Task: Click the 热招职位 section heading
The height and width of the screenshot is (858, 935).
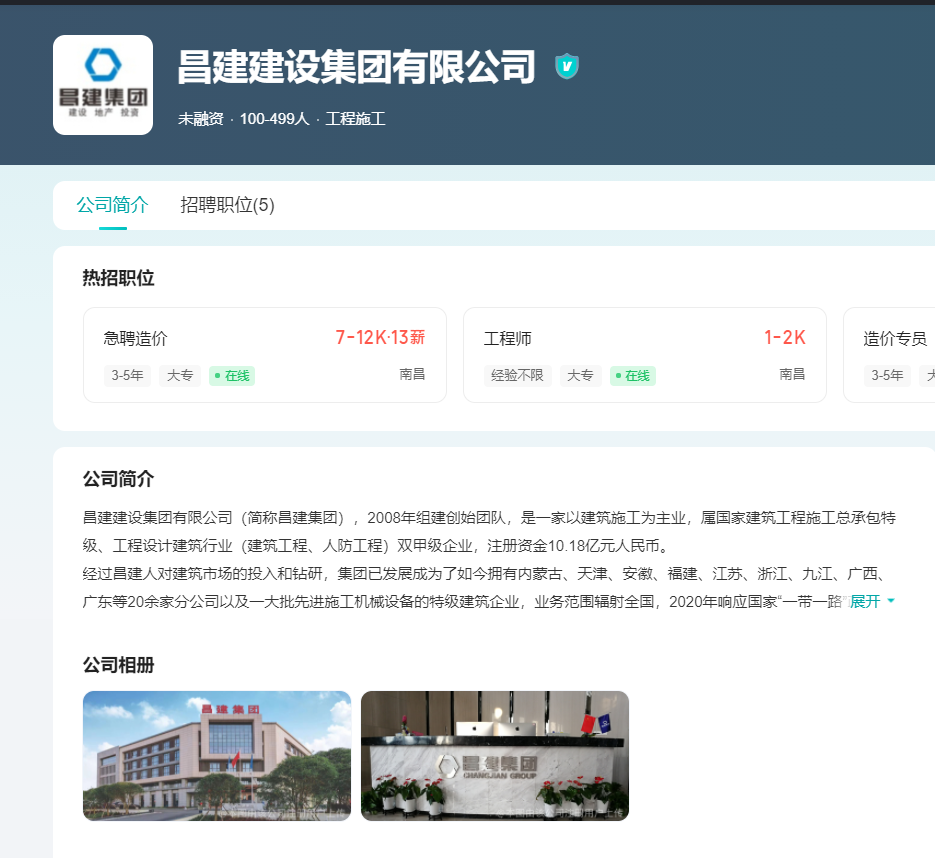Action: coord(119,278)
